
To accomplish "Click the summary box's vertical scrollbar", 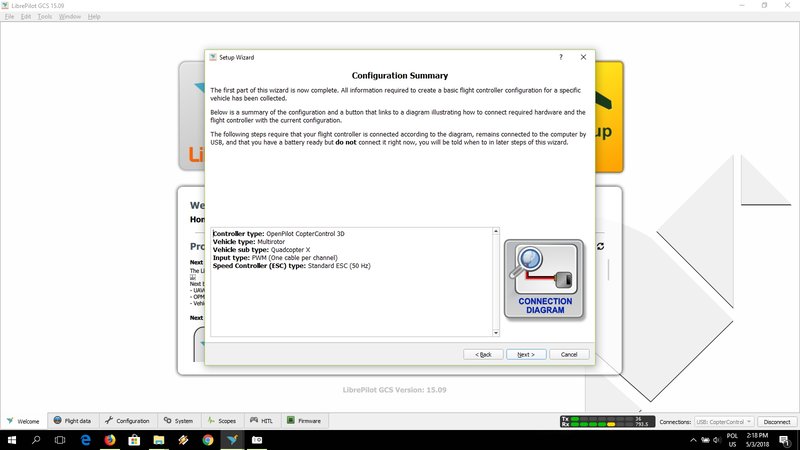I will click(x=495, y=281).
